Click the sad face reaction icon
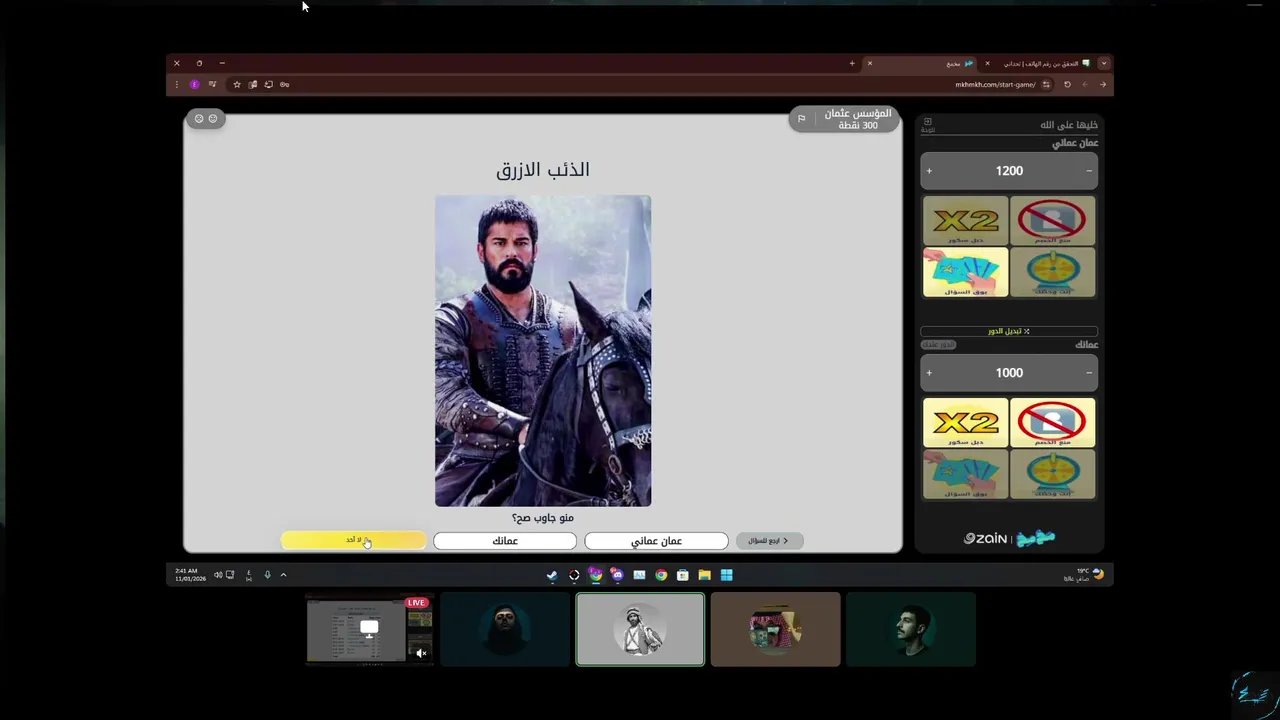Image resolution: width=1280 pixels, height=720 pixels. coord(199,119)
